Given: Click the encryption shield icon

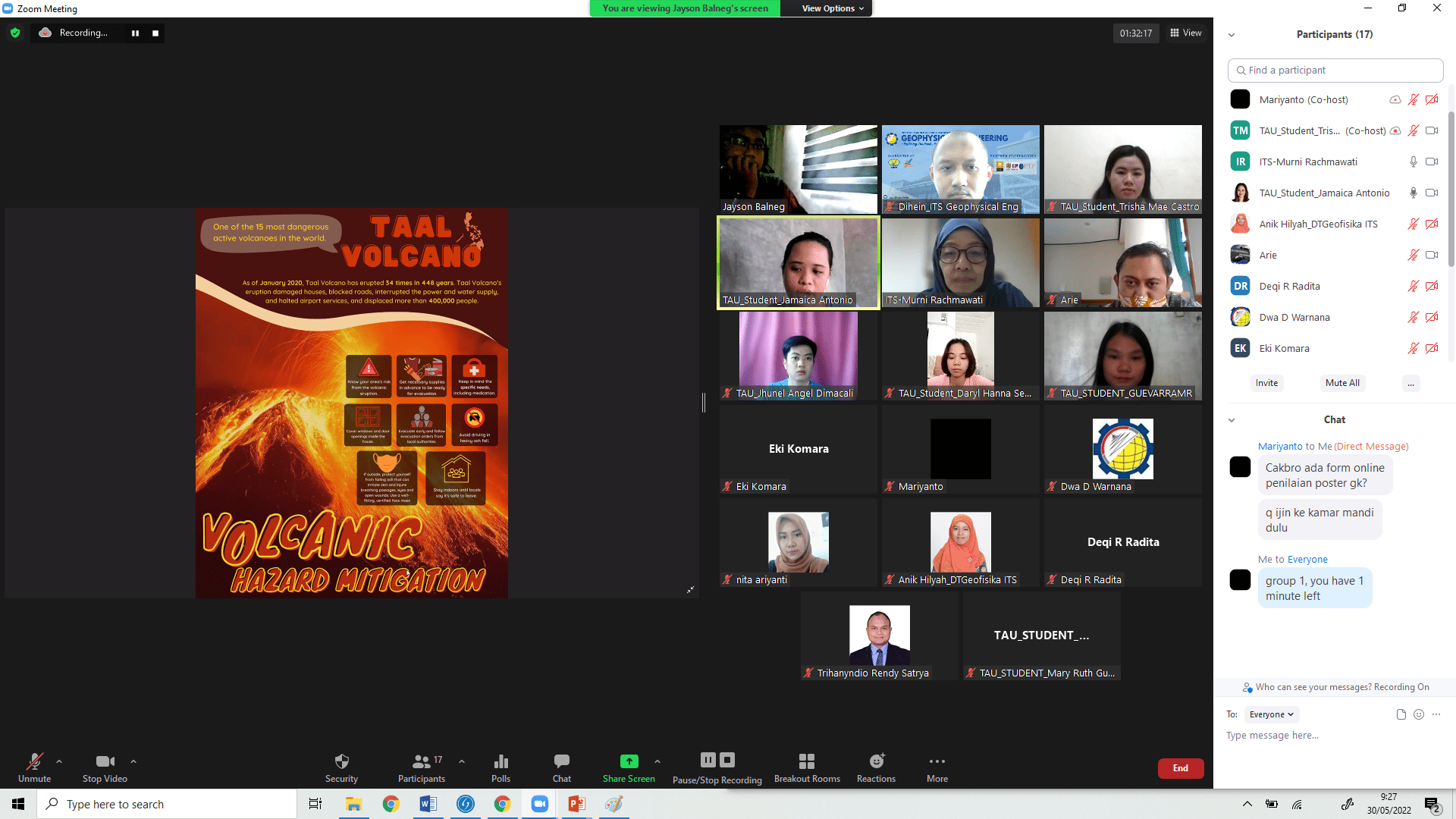Looking at the screenshot, I should (x=15, y=33).
